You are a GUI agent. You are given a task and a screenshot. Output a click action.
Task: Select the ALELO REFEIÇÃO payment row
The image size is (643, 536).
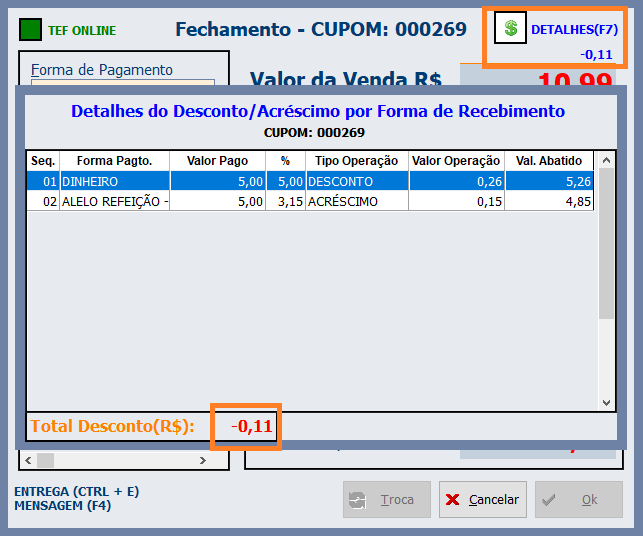(x=114, y=201)
